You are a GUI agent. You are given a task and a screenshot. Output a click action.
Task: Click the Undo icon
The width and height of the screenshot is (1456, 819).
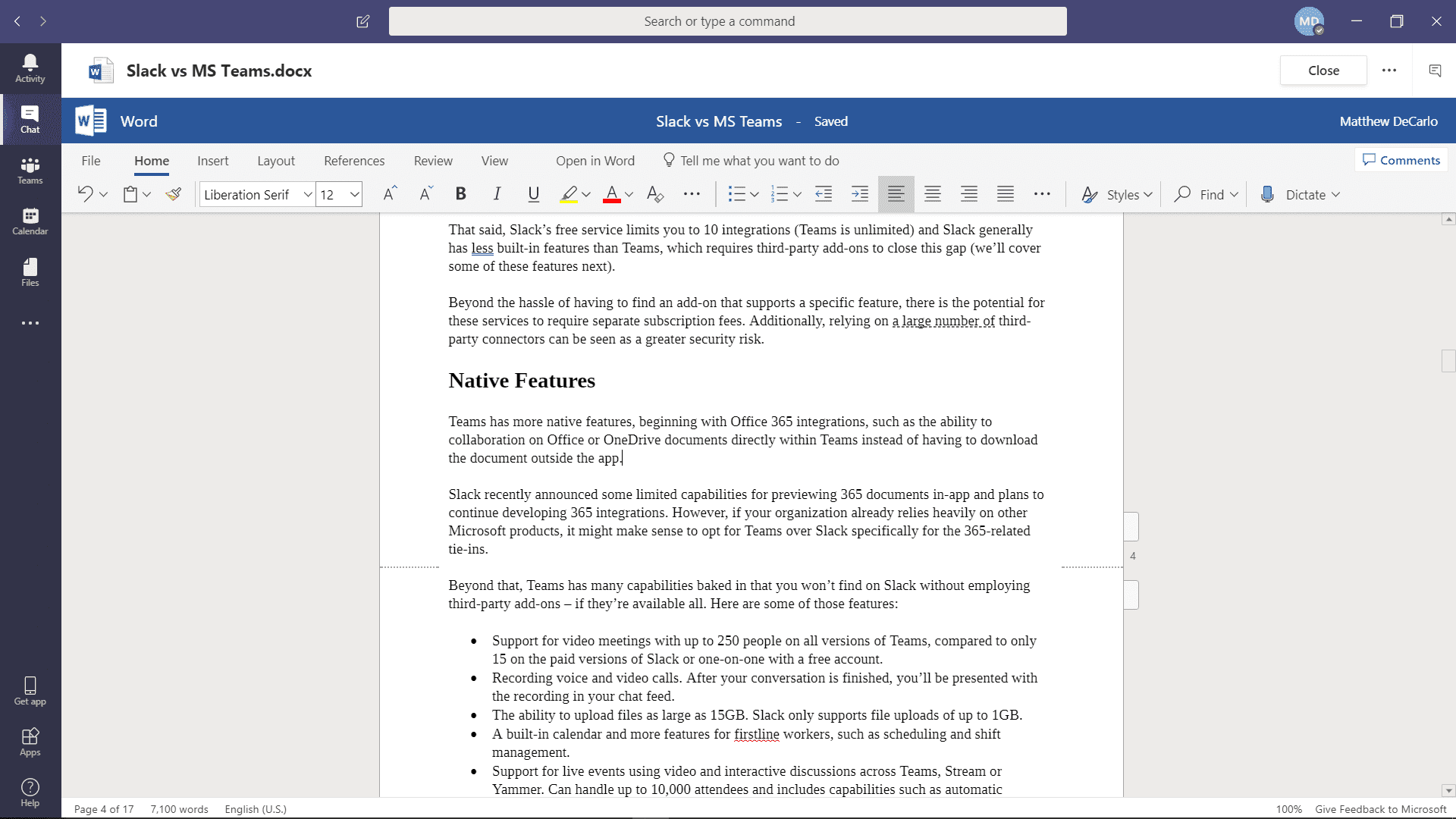click(85, 194)
